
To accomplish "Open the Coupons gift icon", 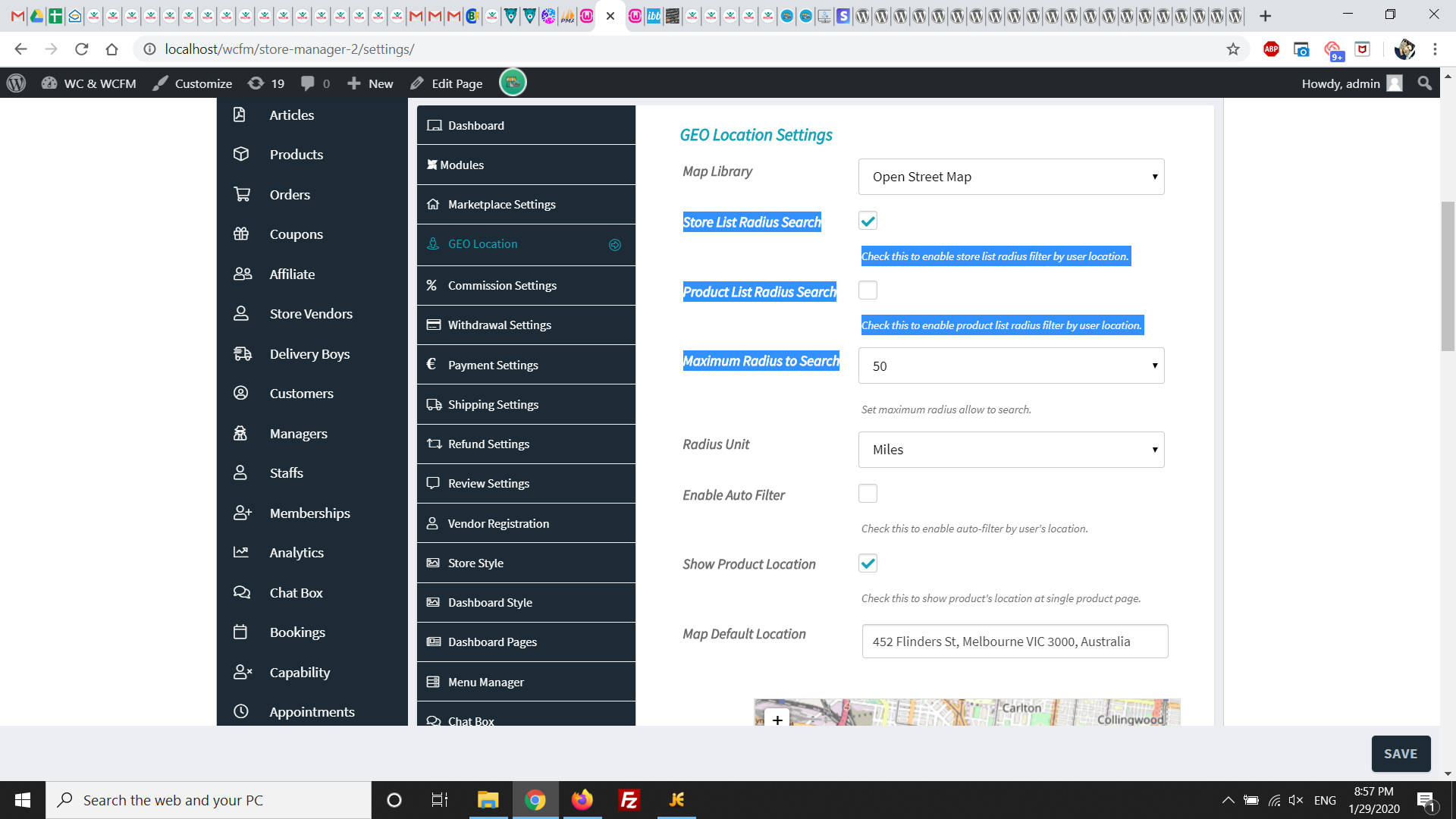I will click(x=241, y=234).
